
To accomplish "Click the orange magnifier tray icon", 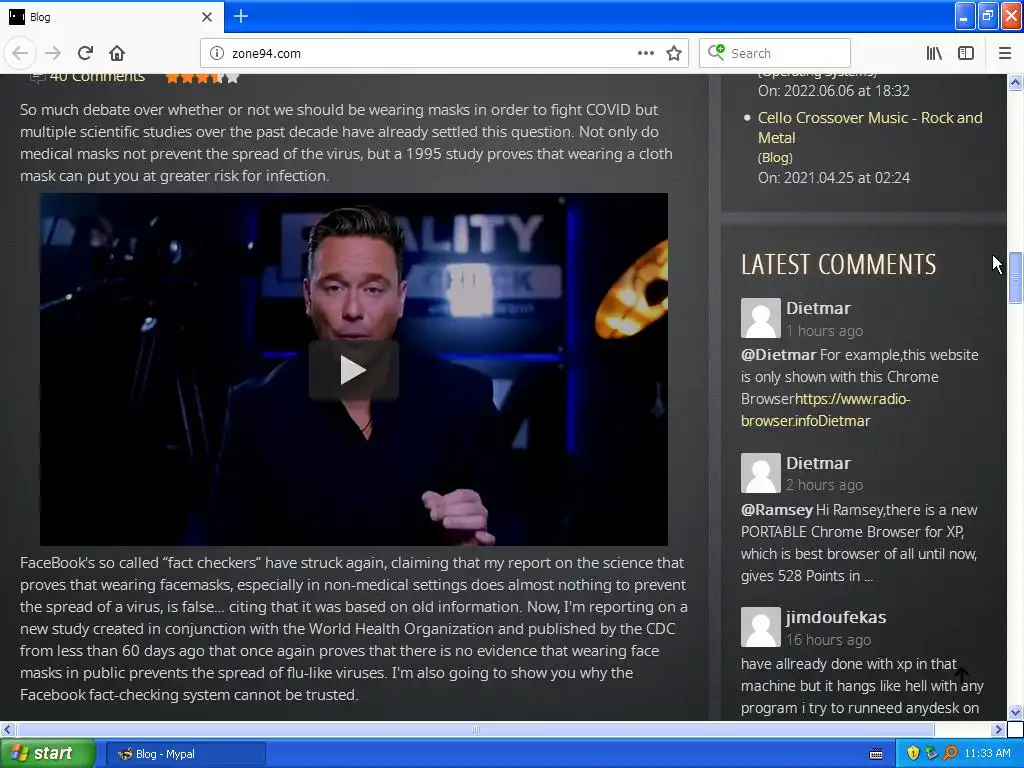I will 950,754.
